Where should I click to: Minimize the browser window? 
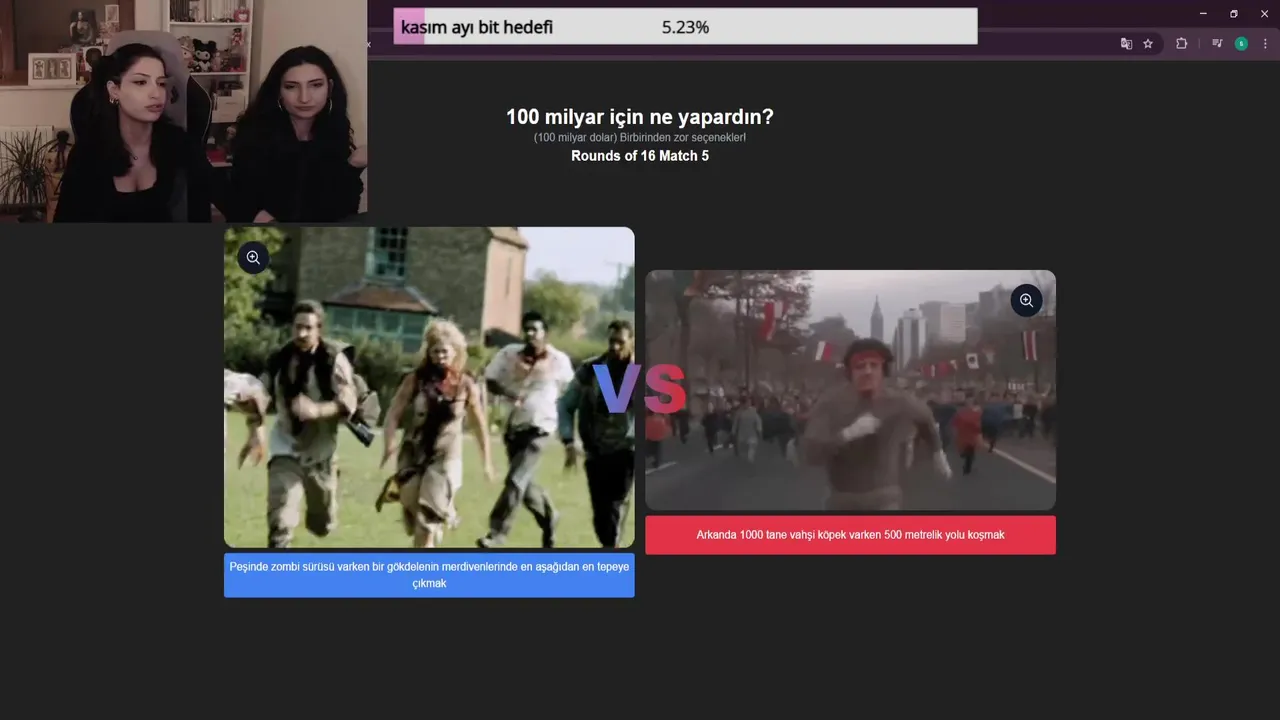click(1203, 13)
